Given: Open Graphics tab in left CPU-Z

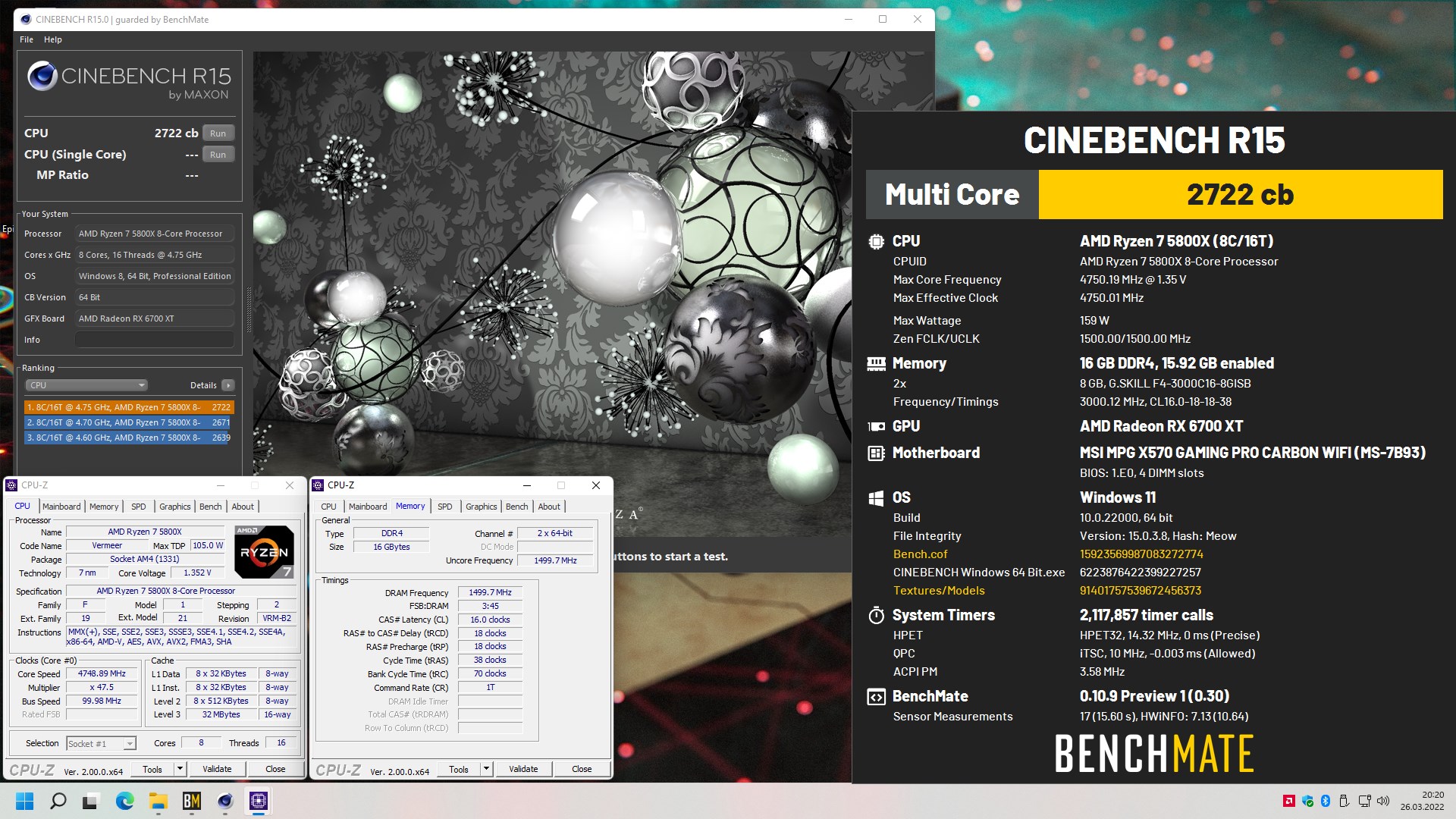Looking at the screenshot, I should pyautogui.click(x=175, y=507).
